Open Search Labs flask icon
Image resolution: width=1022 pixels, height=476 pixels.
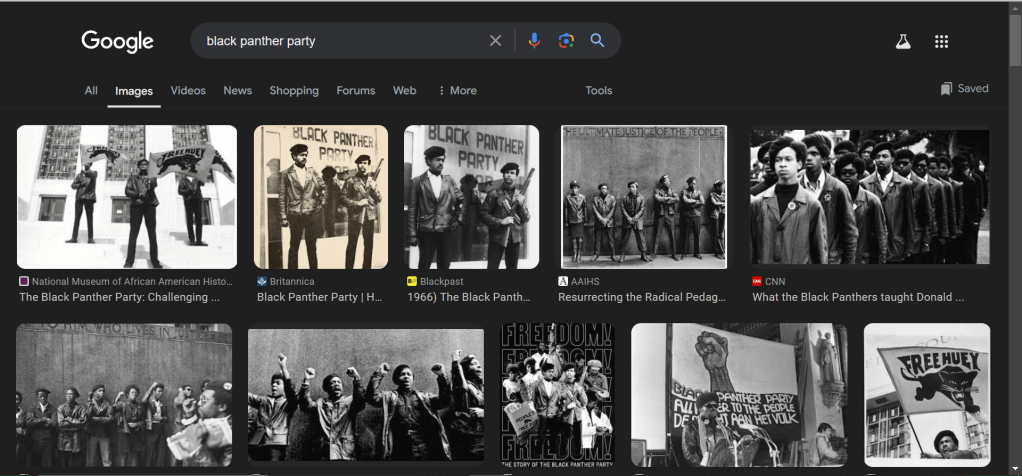click(x=903, y=42)
